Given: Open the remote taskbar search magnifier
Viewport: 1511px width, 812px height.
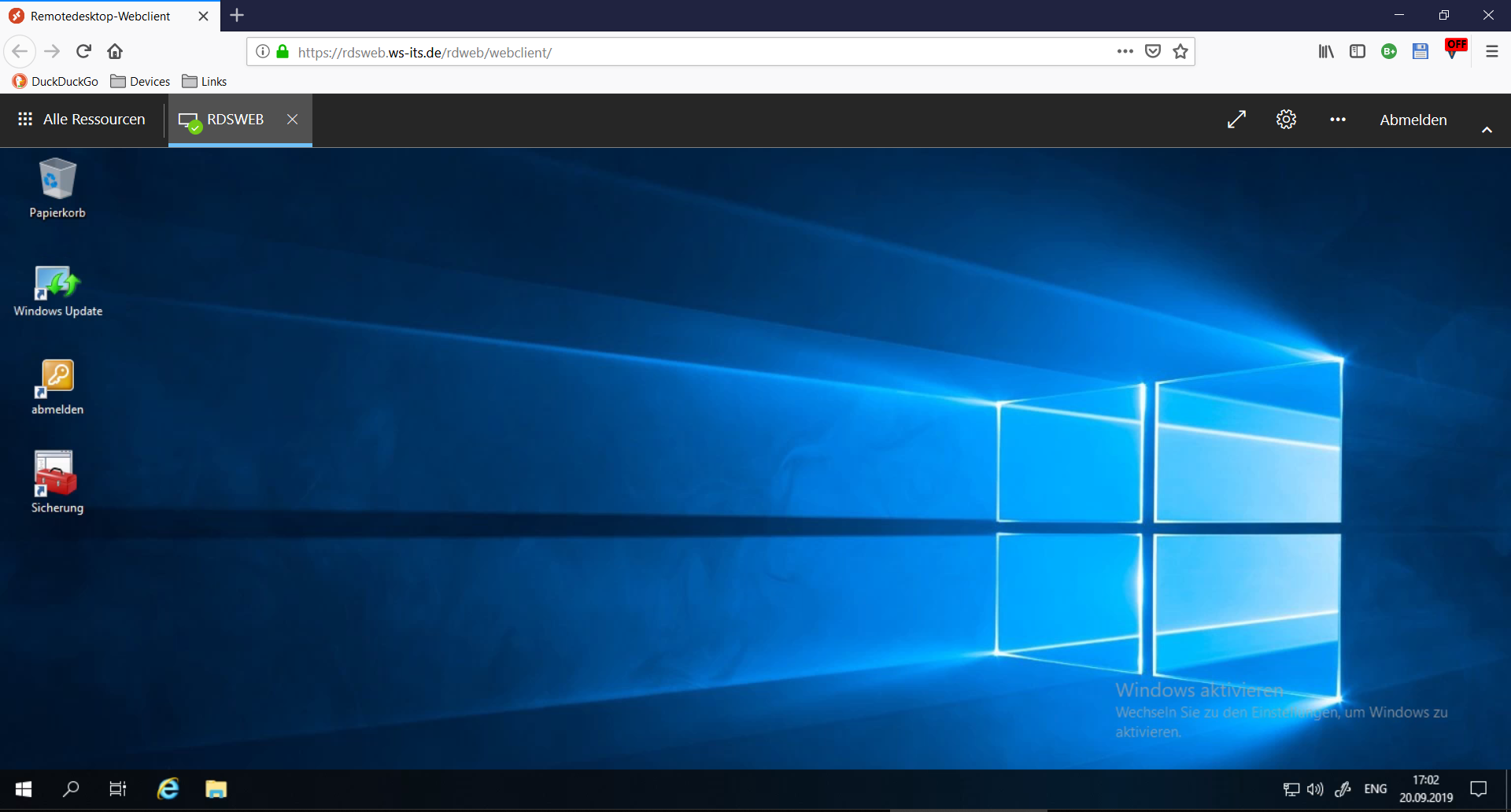Looking at the screenshot, I should pyautogui.click(x=71, y=788).
